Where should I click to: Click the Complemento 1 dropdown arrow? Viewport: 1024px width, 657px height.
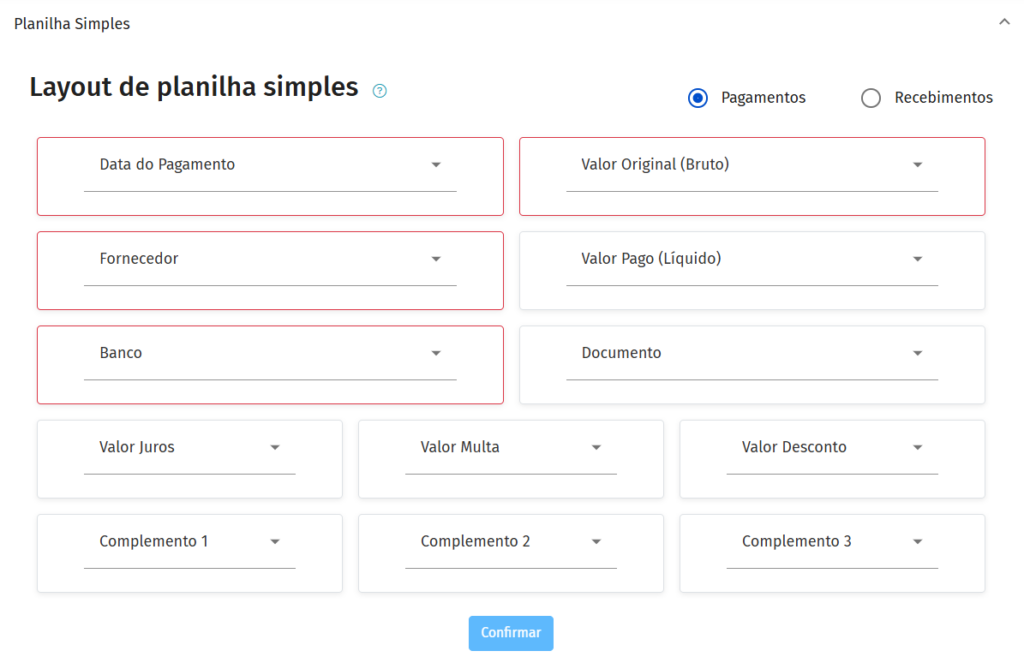point(275,541)
